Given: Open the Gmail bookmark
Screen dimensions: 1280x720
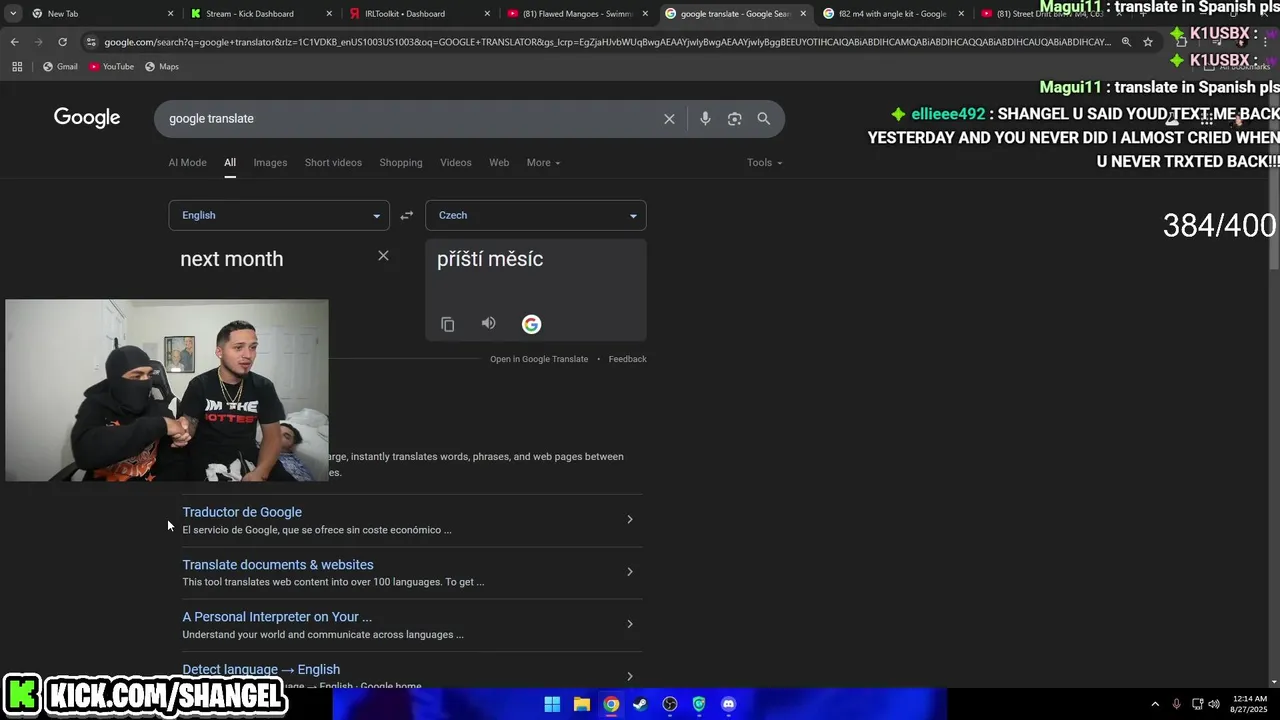Looking at the screenshot, I should click(x=60, y=67).
